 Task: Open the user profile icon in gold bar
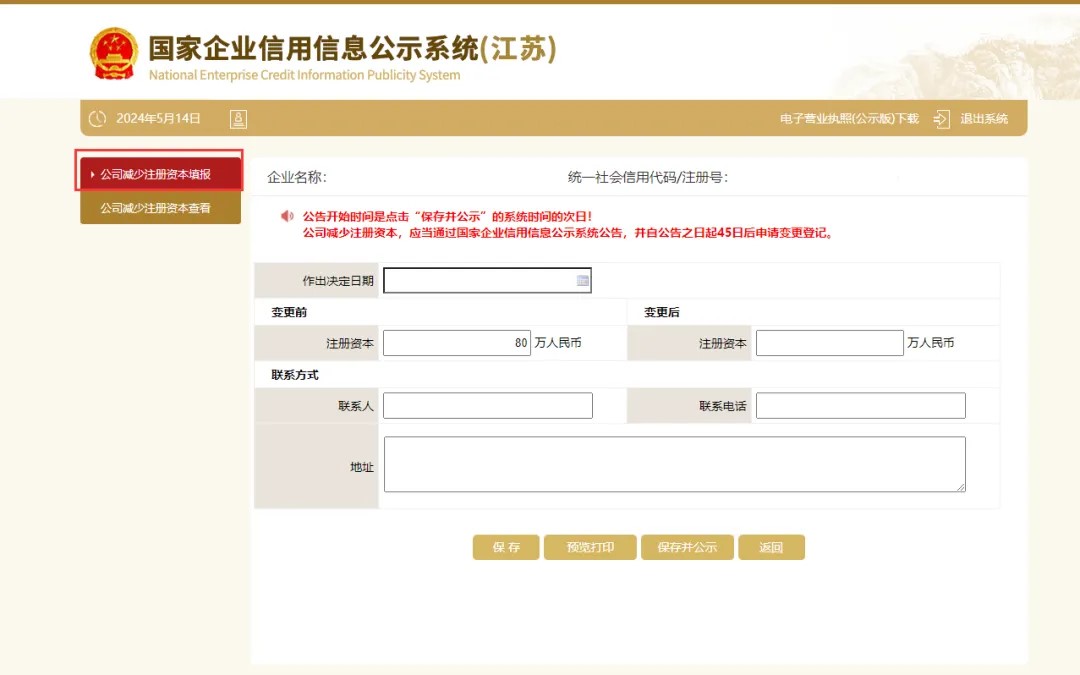tap(238, 119)
